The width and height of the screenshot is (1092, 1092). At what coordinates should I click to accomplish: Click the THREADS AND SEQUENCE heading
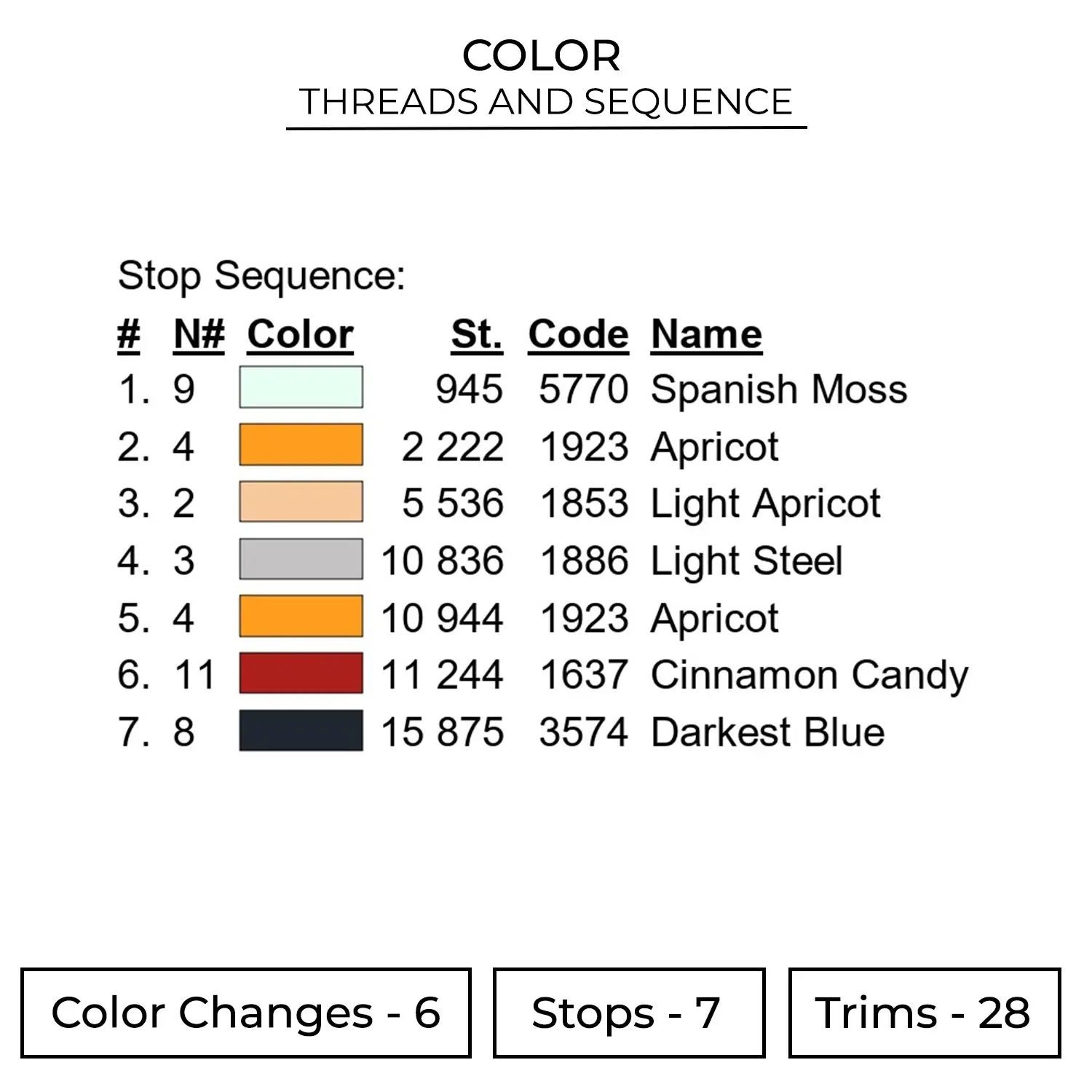click(x=545, y=102)
